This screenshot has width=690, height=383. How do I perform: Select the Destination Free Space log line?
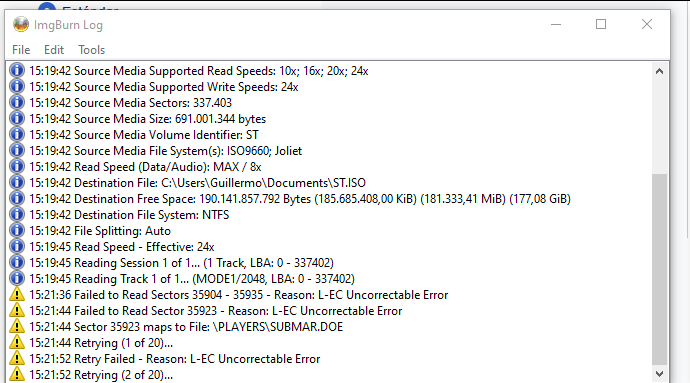pyautogui.click(x=300, y=199)
